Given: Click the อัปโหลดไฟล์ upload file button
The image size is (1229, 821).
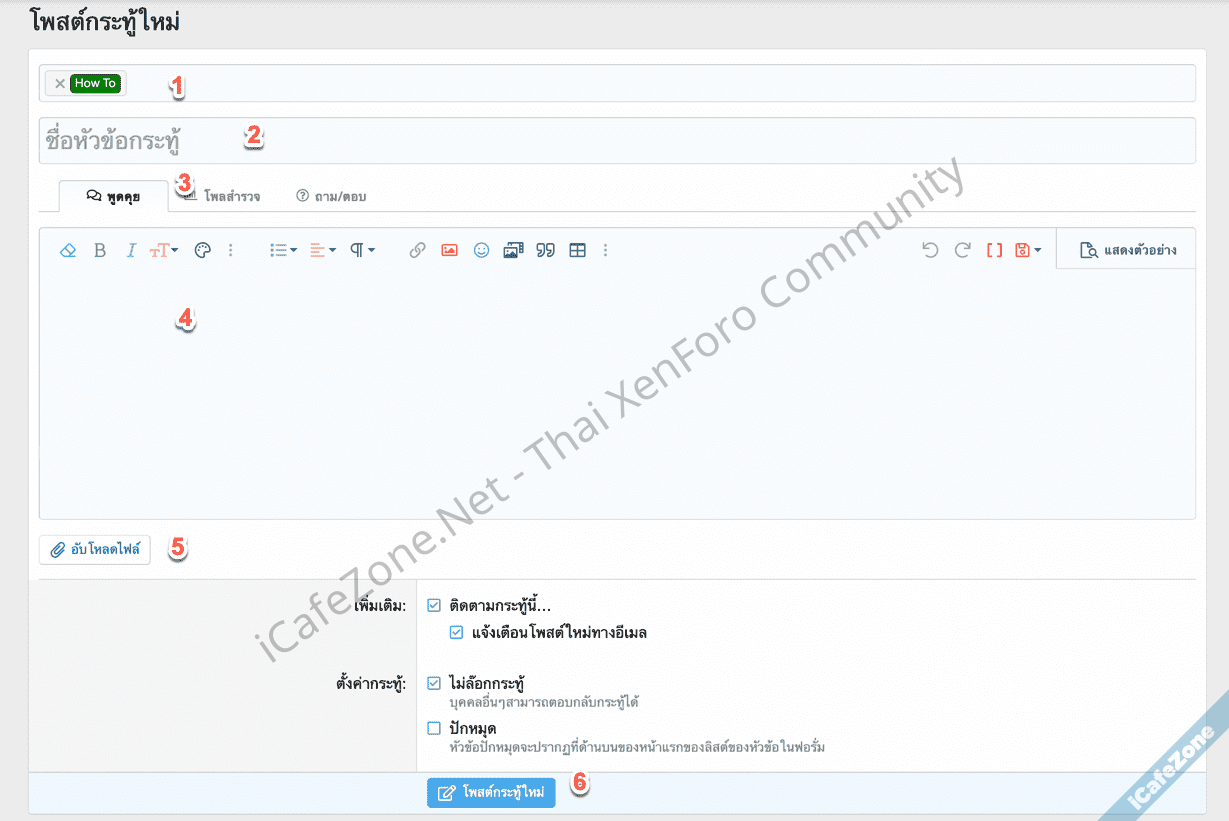Looking at the screenshot, I should coord(95,549).
